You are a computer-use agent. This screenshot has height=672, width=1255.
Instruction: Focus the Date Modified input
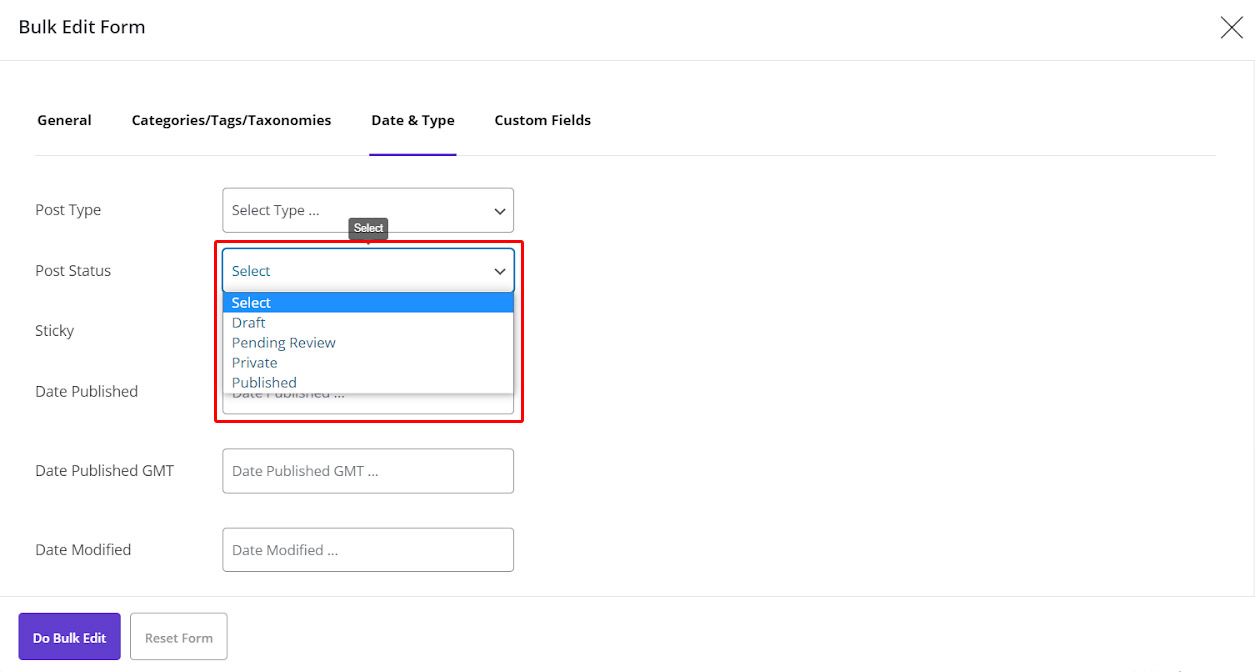point(367,549)
